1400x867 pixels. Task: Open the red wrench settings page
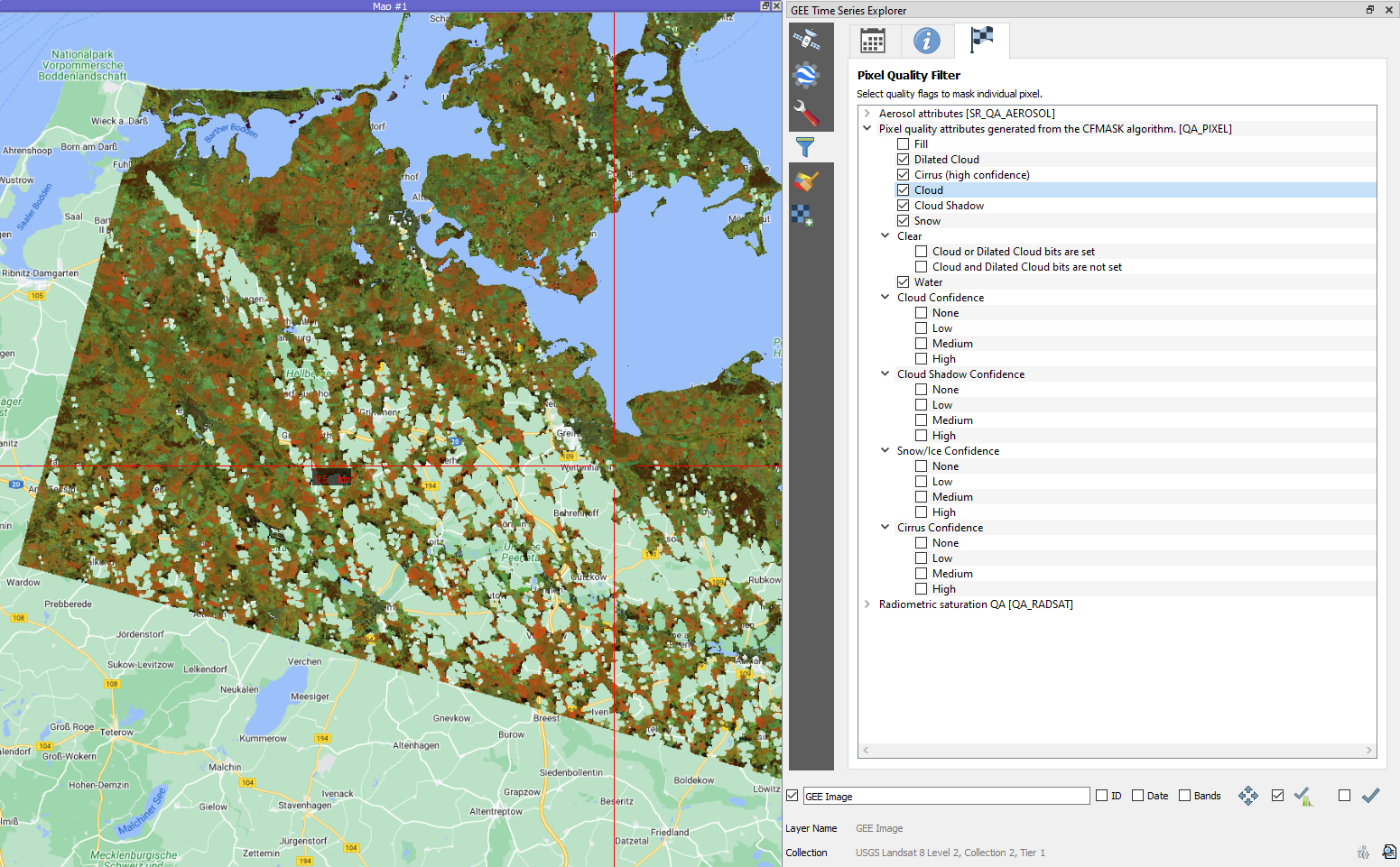[805, 113]
